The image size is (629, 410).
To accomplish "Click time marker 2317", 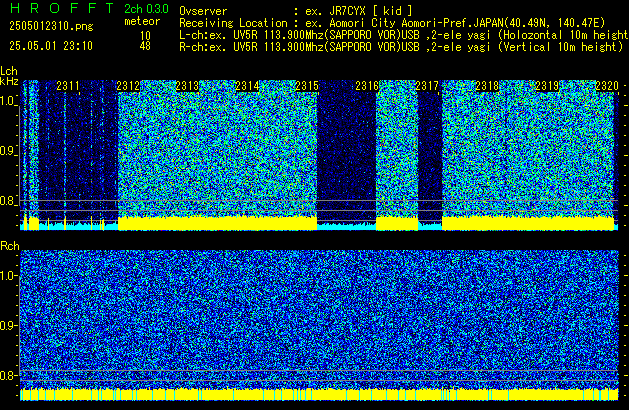I will pyautogui.click(x=427, y=86).
